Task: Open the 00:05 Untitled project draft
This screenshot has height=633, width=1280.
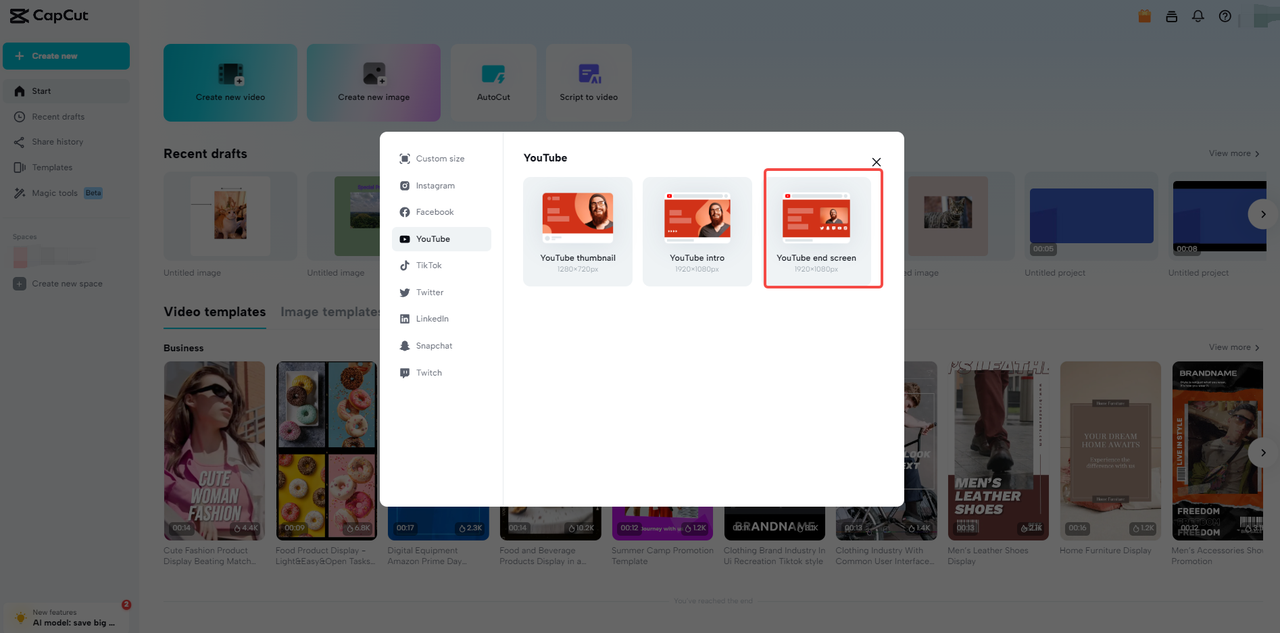Action: (x=1092, y=215)
